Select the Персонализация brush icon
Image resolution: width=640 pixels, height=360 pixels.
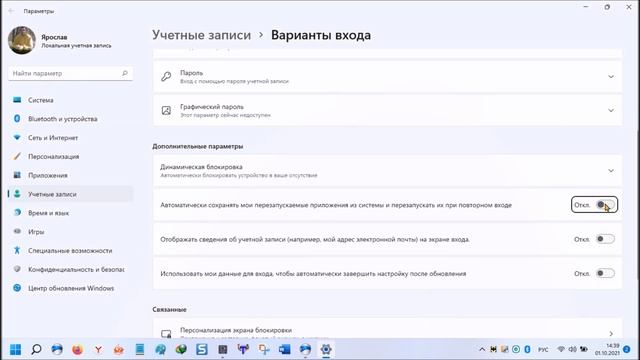(x=17, y=156)
